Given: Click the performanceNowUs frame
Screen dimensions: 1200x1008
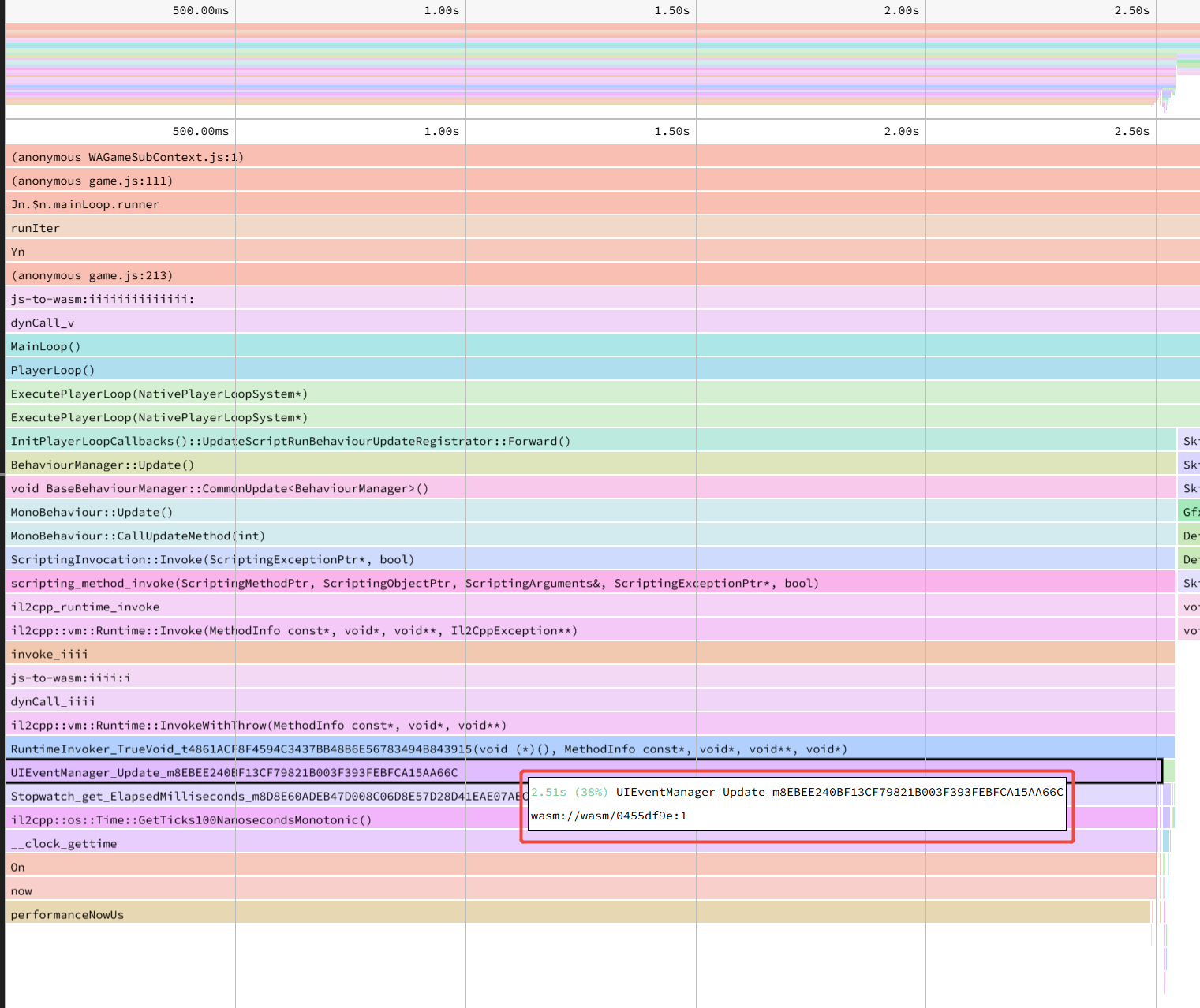Looking at the screenshot, I should coord(578,914).
